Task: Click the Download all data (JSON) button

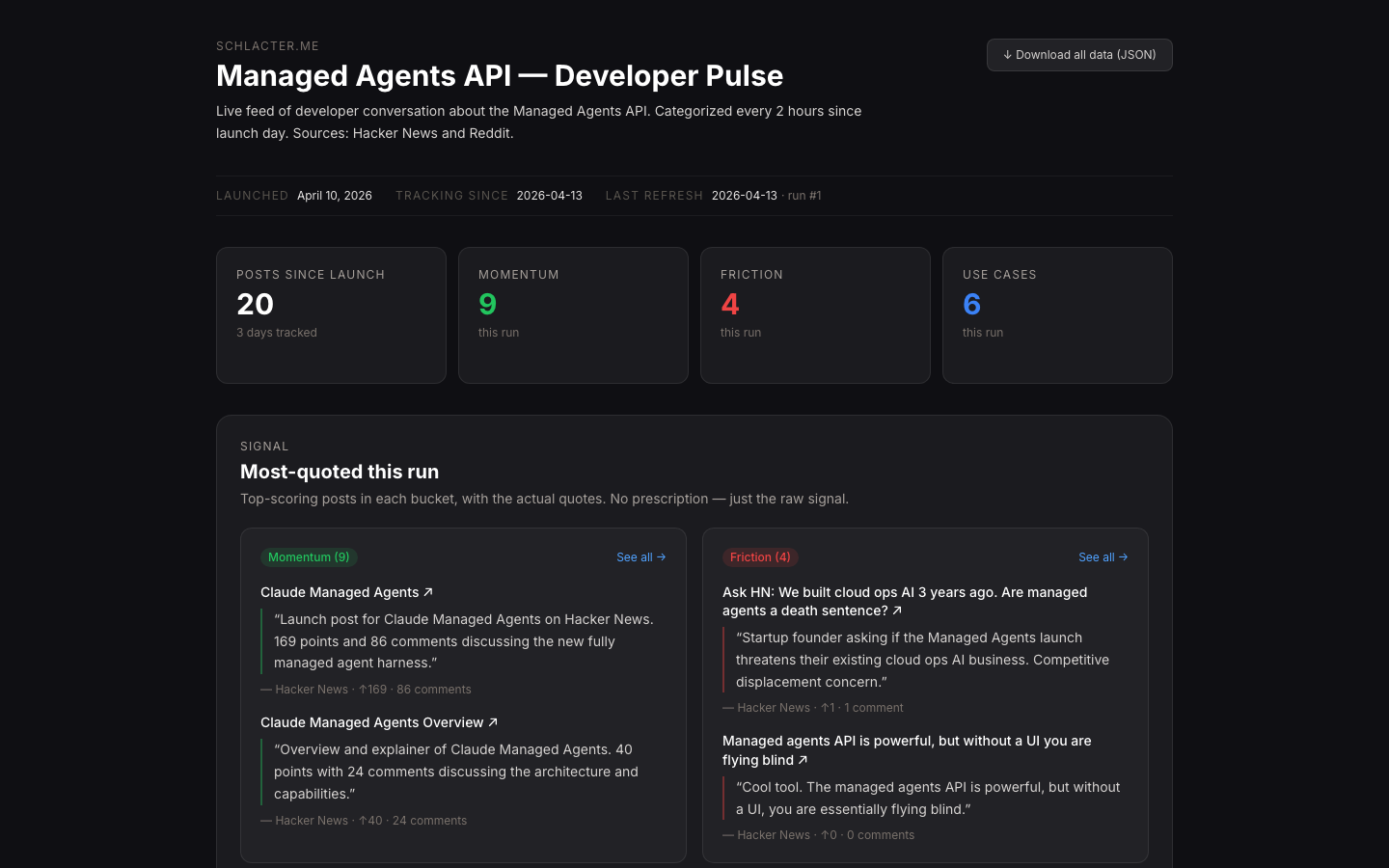Action: click(x=1079, y=55)
